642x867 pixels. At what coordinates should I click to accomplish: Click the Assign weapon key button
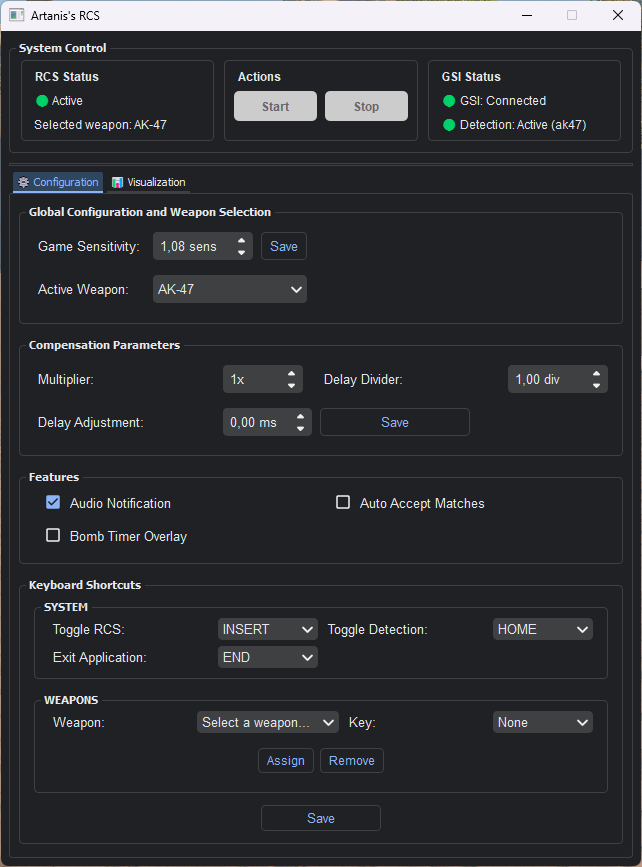tap(286, 761)
